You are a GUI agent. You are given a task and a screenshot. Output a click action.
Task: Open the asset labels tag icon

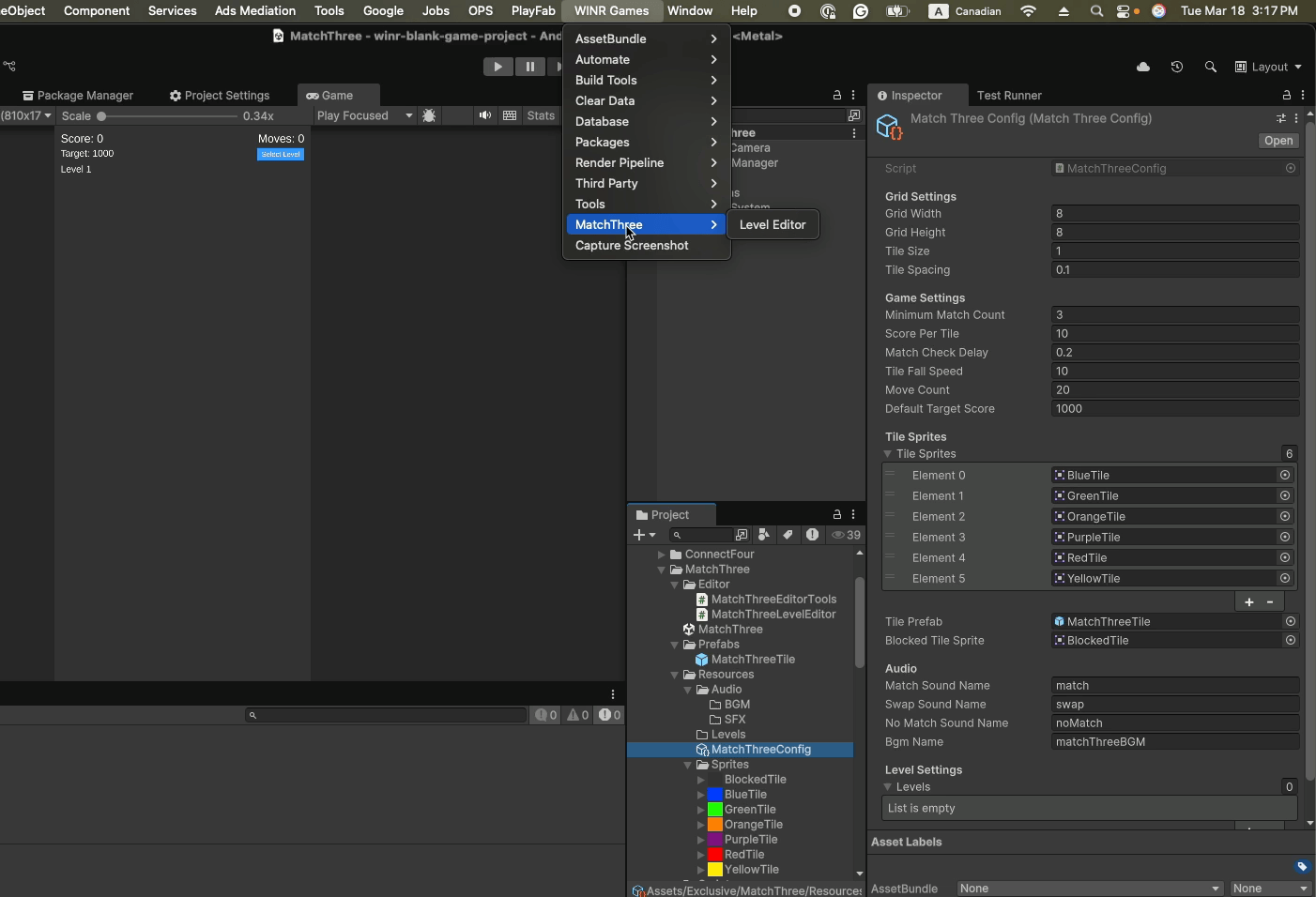click(x=1302, y=866)
